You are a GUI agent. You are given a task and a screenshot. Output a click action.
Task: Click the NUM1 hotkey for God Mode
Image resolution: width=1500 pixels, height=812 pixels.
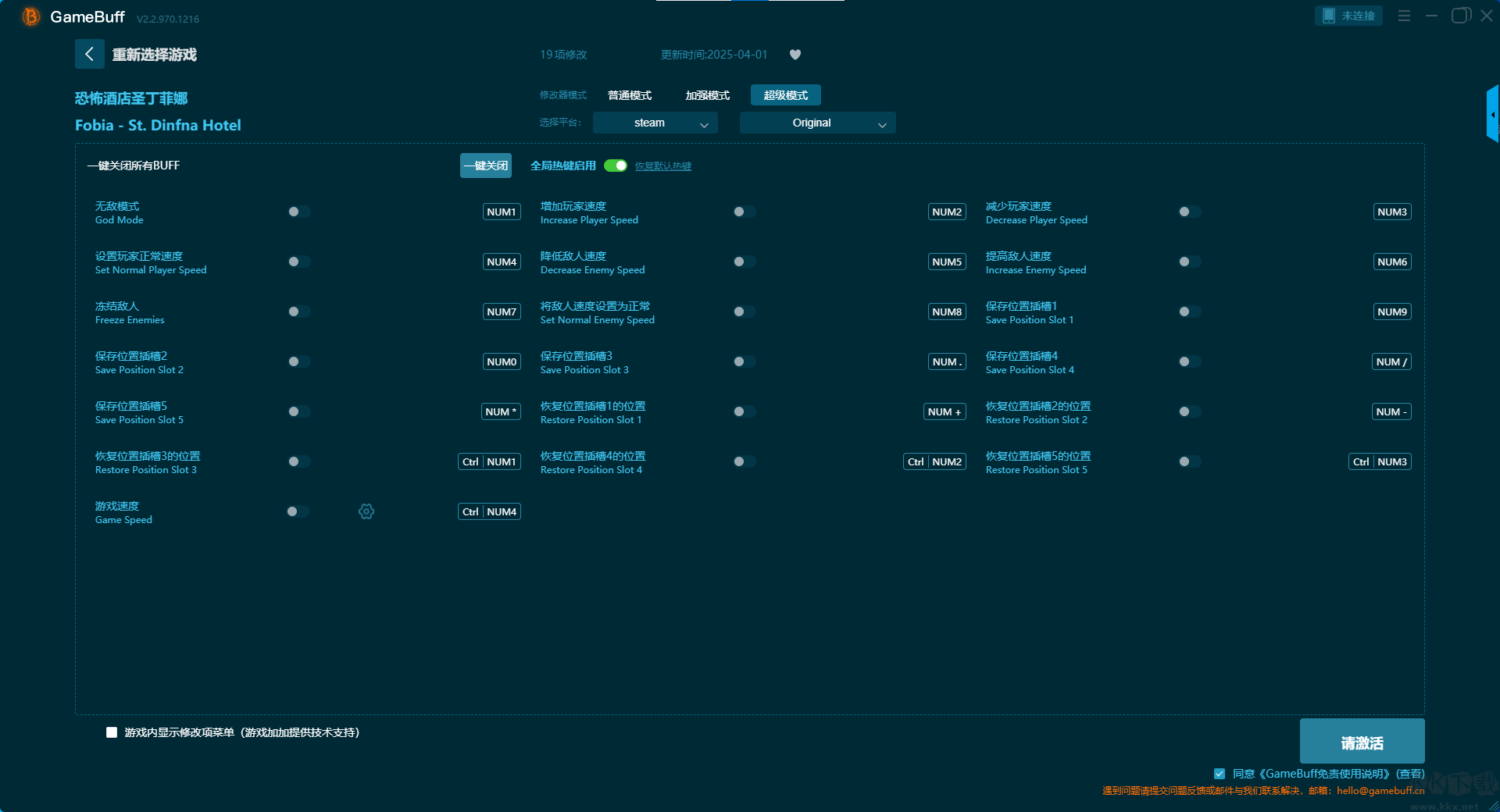[502, 212]
